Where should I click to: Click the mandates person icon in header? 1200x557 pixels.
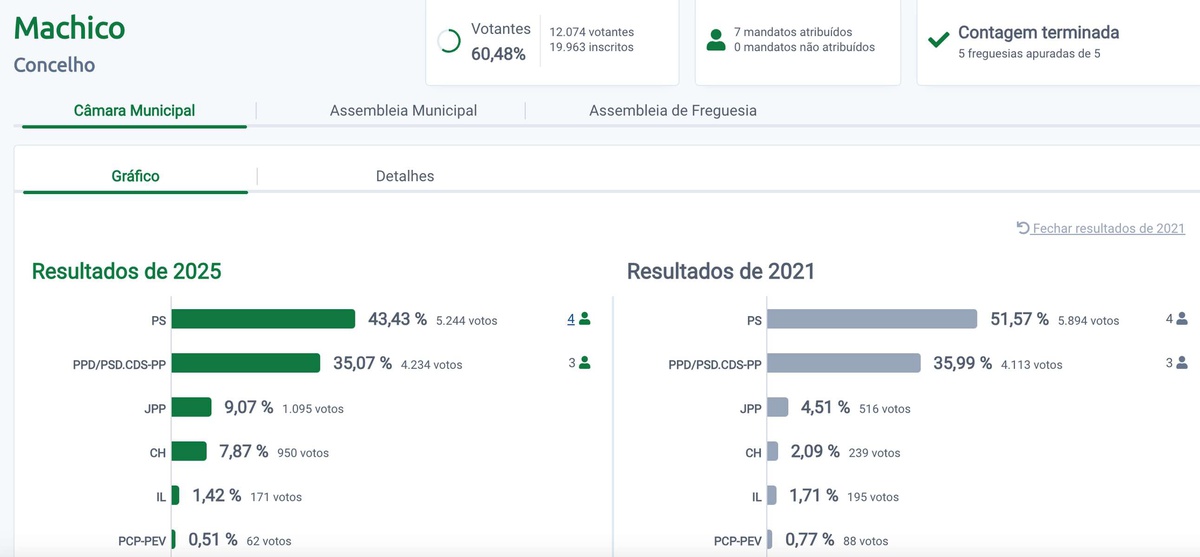coord(715,40)
